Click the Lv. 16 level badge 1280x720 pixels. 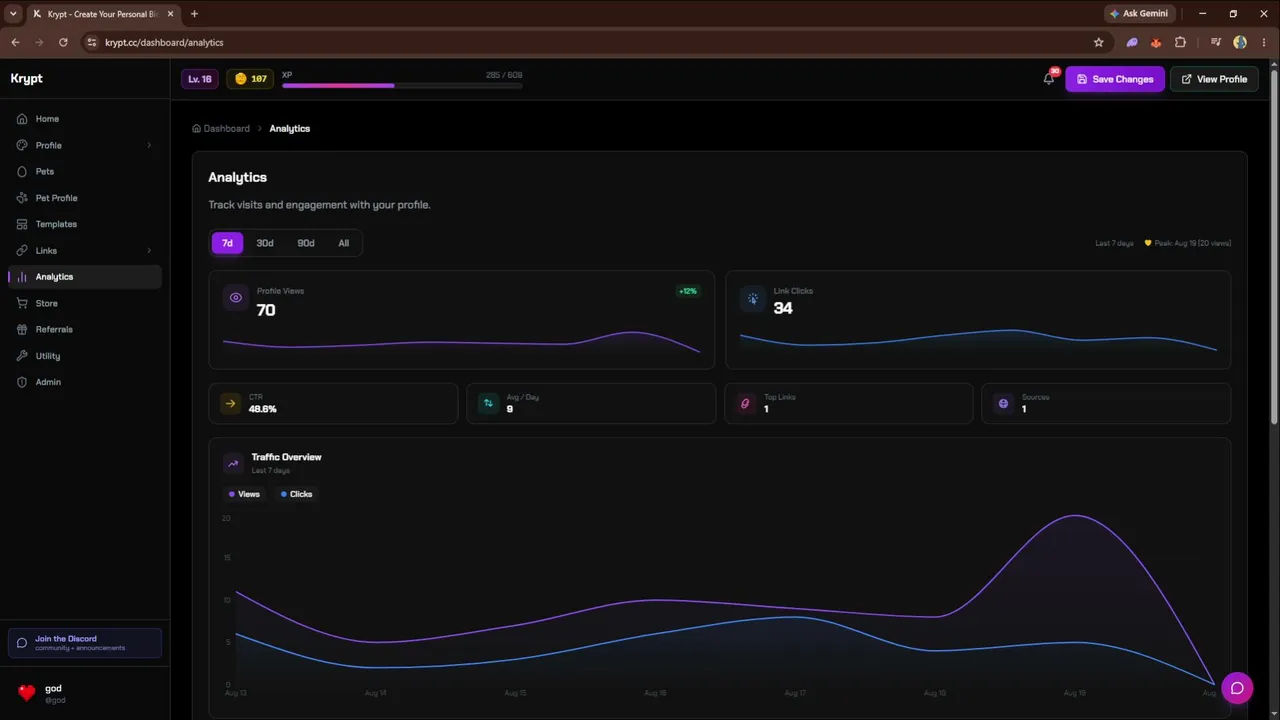[200, 79]
